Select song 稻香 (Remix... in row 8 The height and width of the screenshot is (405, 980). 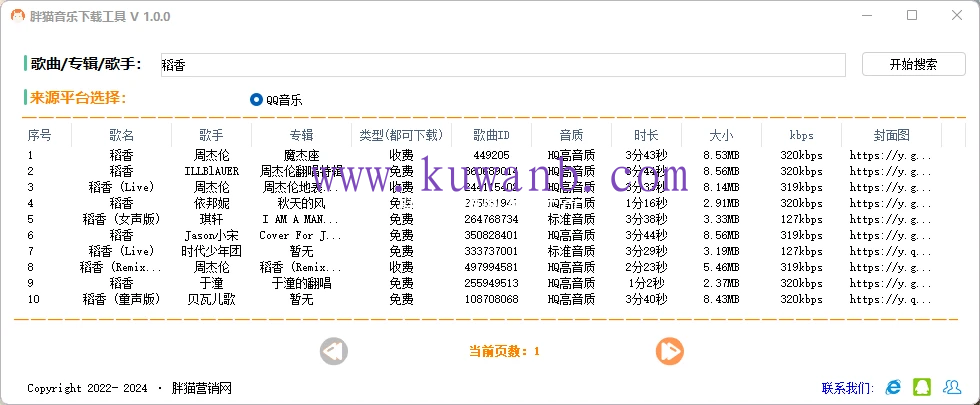pos(121,268)
